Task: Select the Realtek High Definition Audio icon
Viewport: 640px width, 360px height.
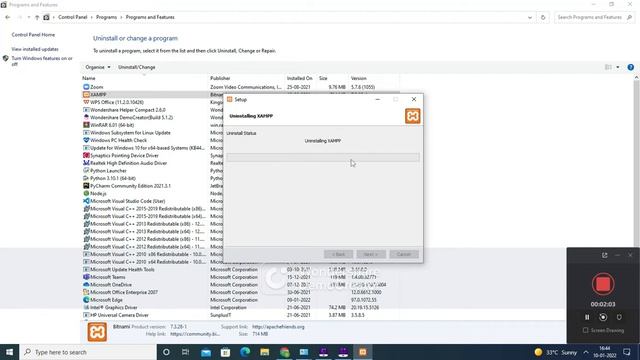Action: 86,163
